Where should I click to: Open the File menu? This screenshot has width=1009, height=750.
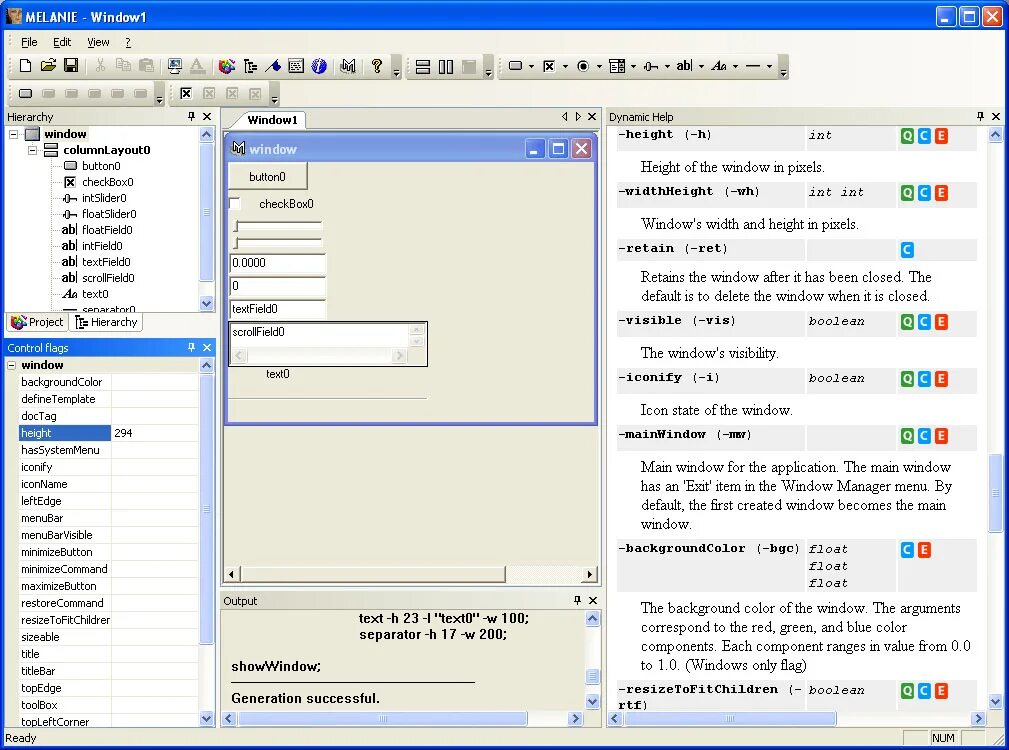(29, 42)
